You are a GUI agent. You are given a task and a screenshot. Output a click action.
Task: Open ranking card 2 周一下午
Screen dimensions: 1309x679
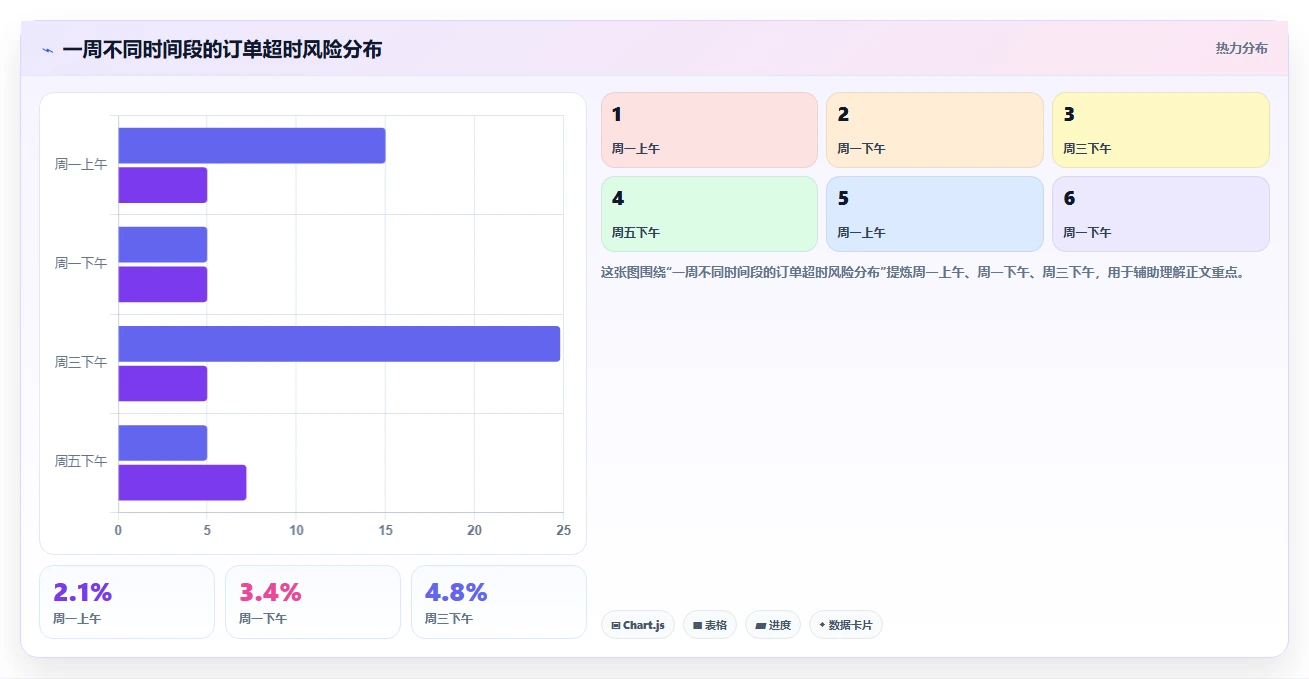click(x=935, y=130)
